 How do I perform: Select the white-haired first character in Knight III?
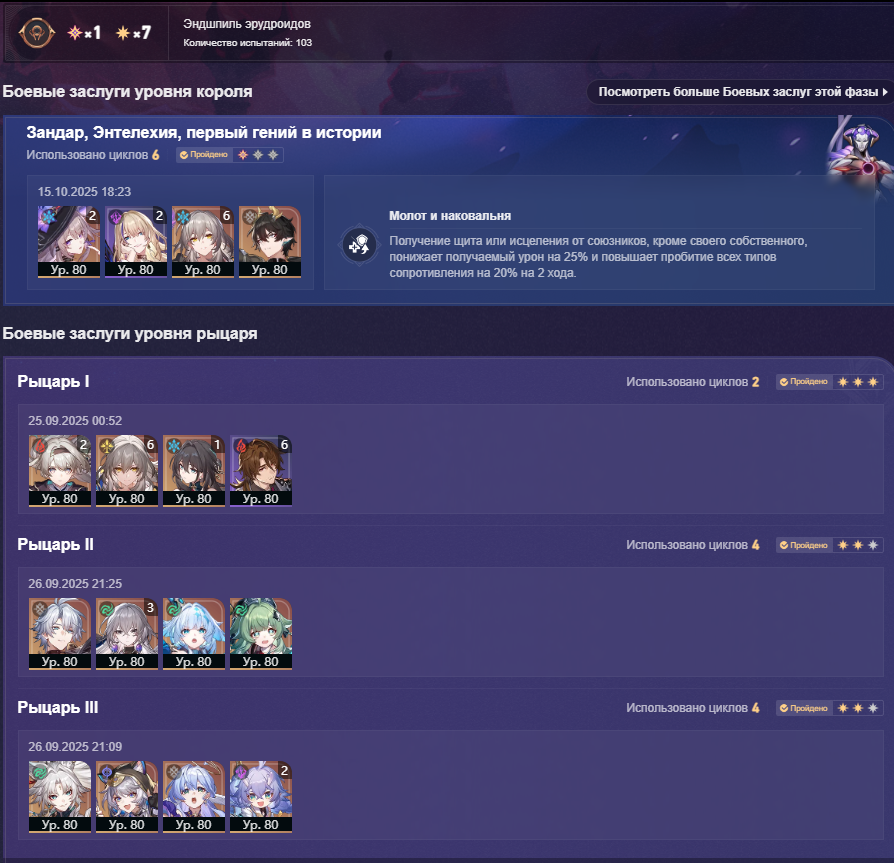60,796
